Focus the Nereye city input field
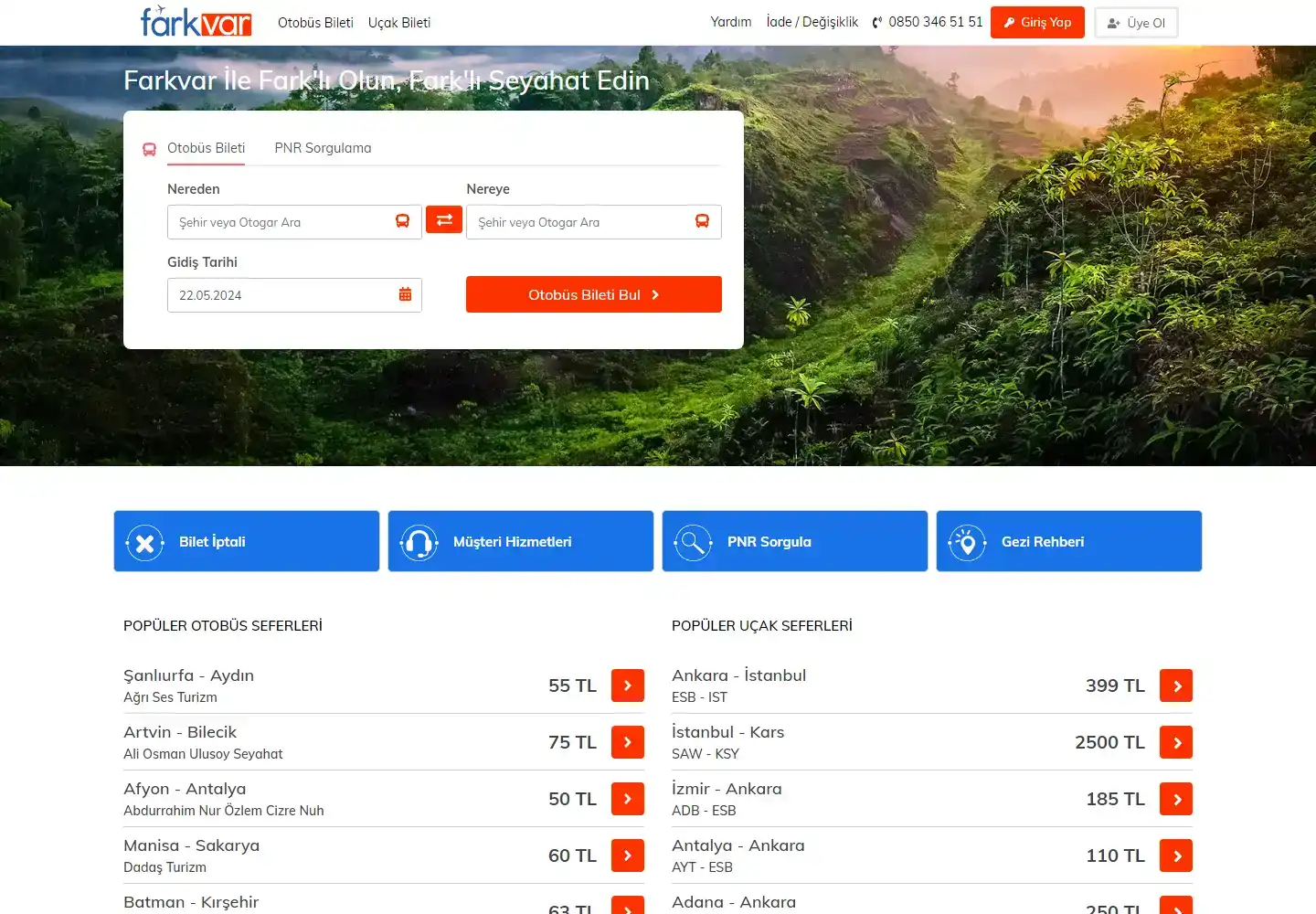 coord(594,222)
